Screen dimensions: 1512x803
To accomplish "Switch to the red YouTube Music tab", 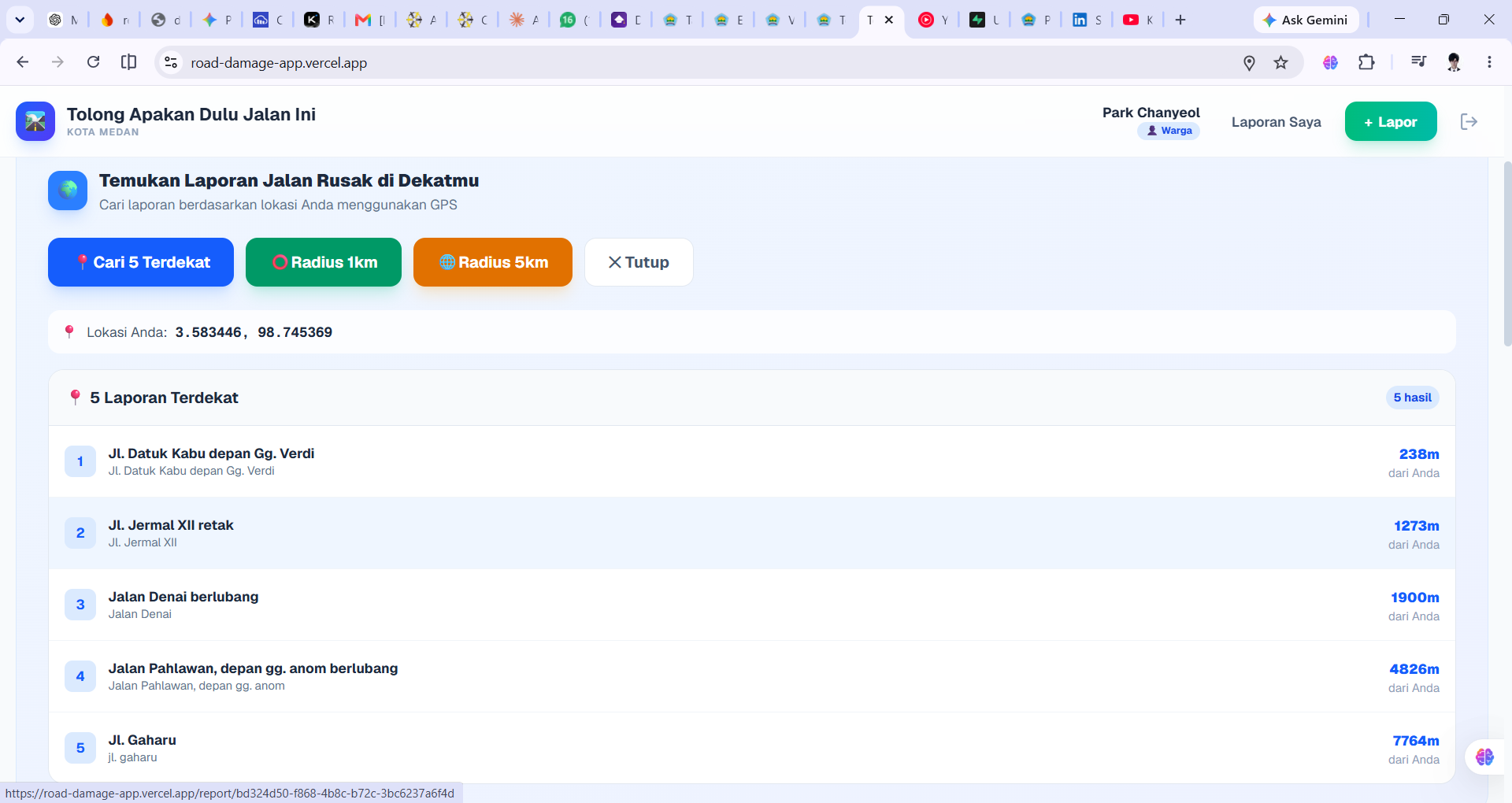I will click(933, 20).
